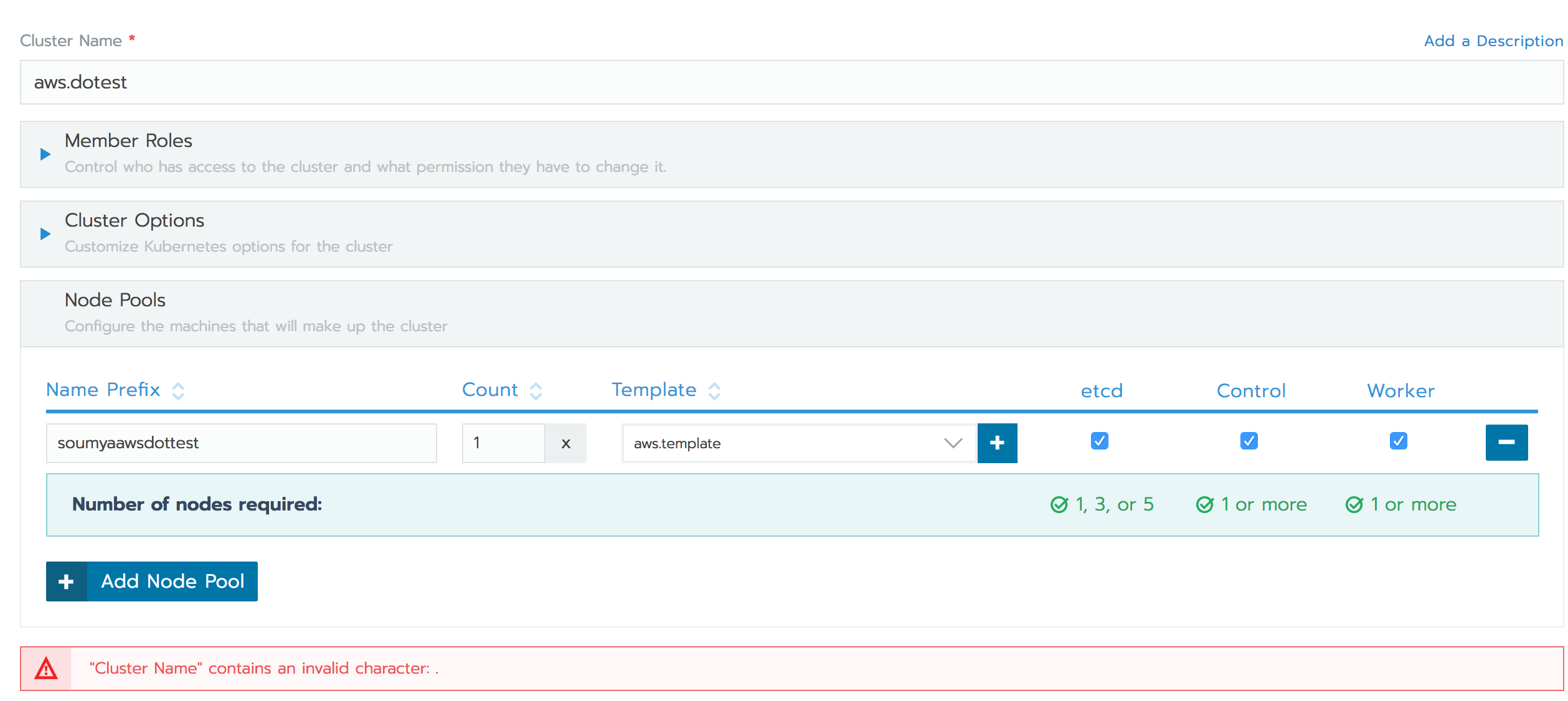1568x701 pixels.
Task: Click the Number of nodes required label
Action: click(197, 504)
